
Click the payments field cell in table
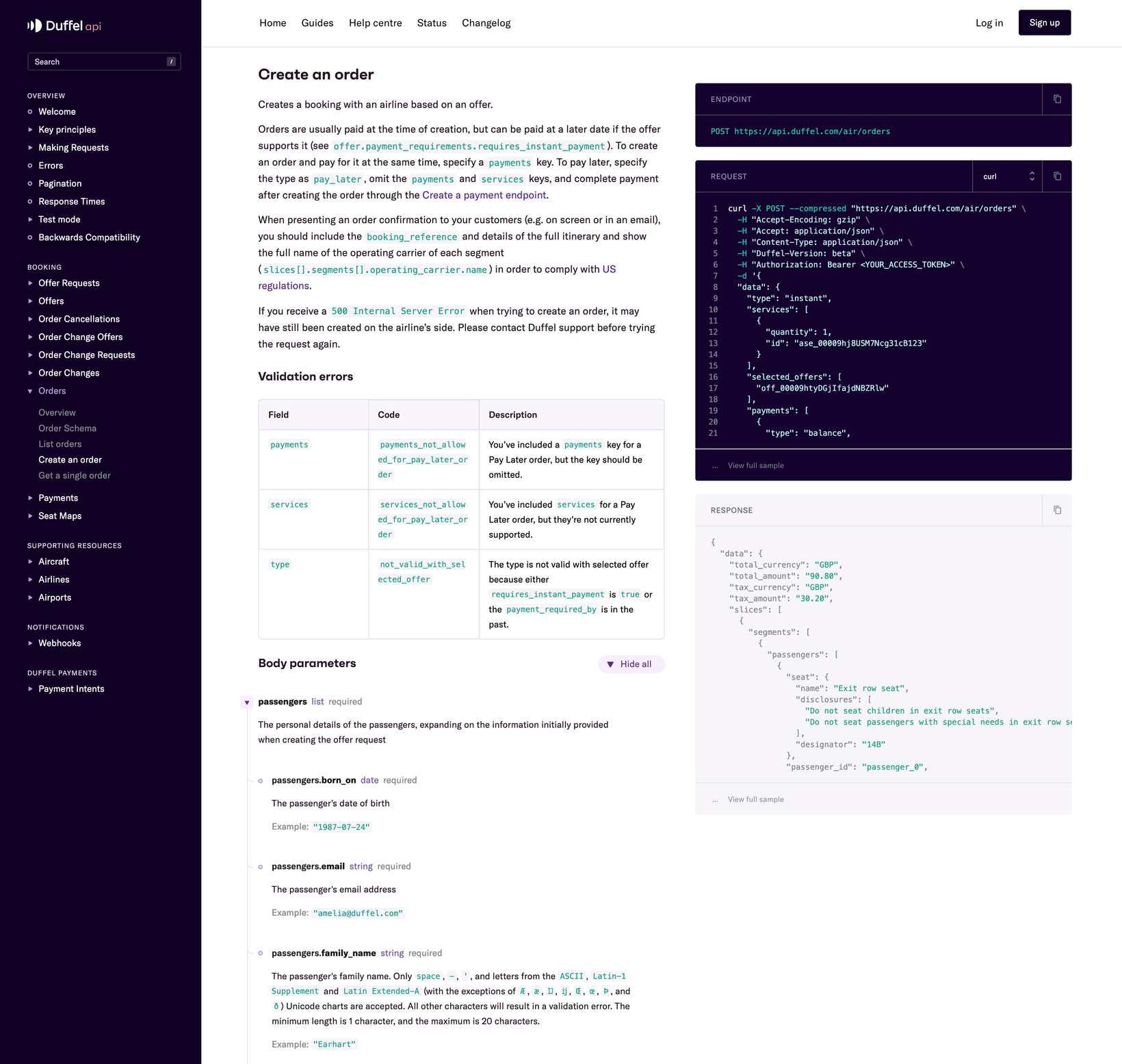313,459
